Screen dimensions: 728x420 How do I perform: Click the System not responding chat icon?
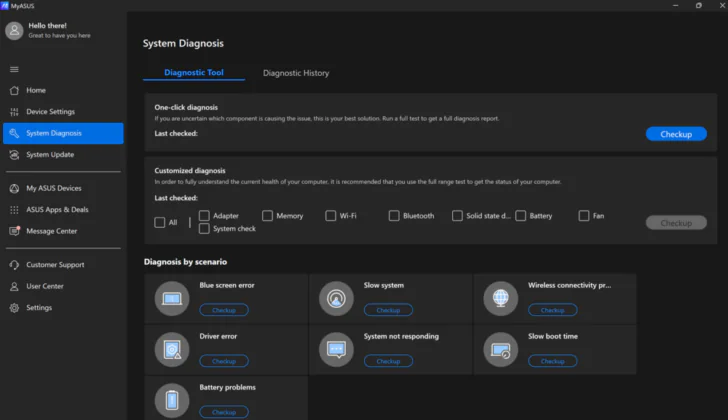pyautogui.click(x=336, y=349)
